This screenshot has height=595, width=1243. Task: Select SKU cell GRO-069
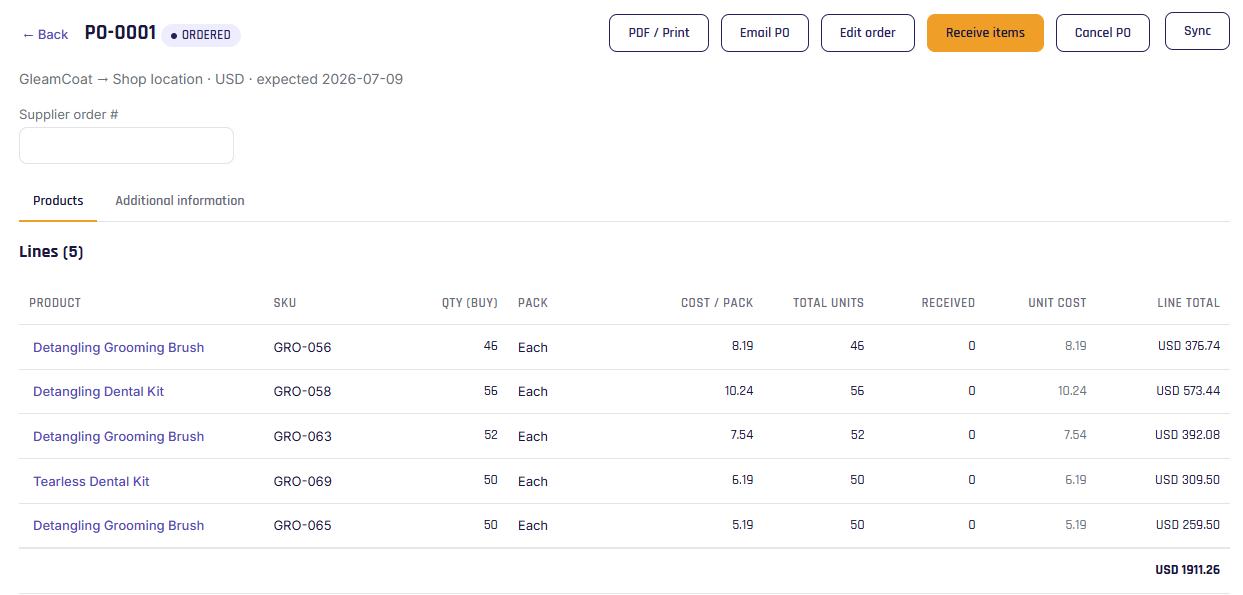[302, 481]
